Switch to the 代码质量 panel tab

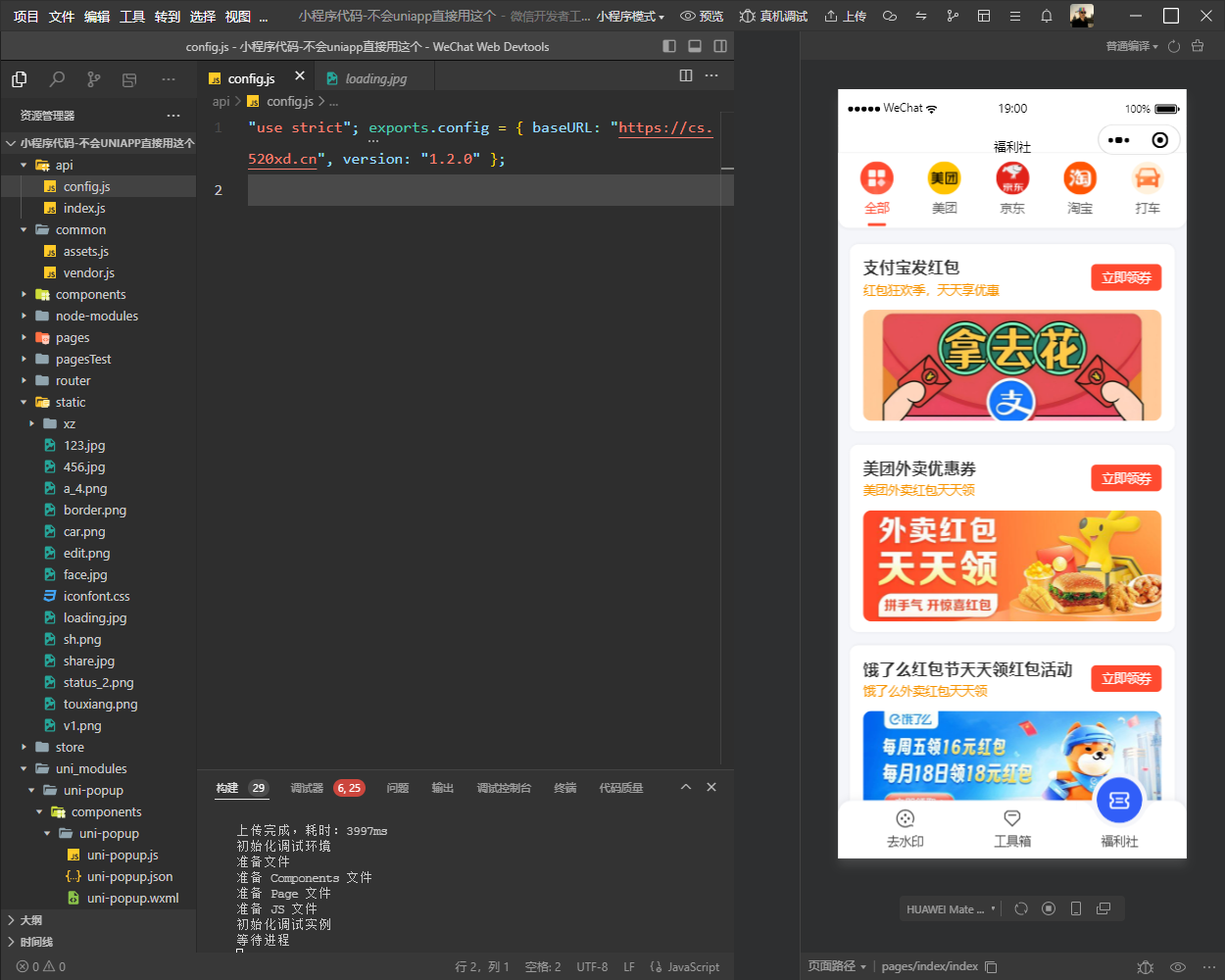[x=621, y=788]
